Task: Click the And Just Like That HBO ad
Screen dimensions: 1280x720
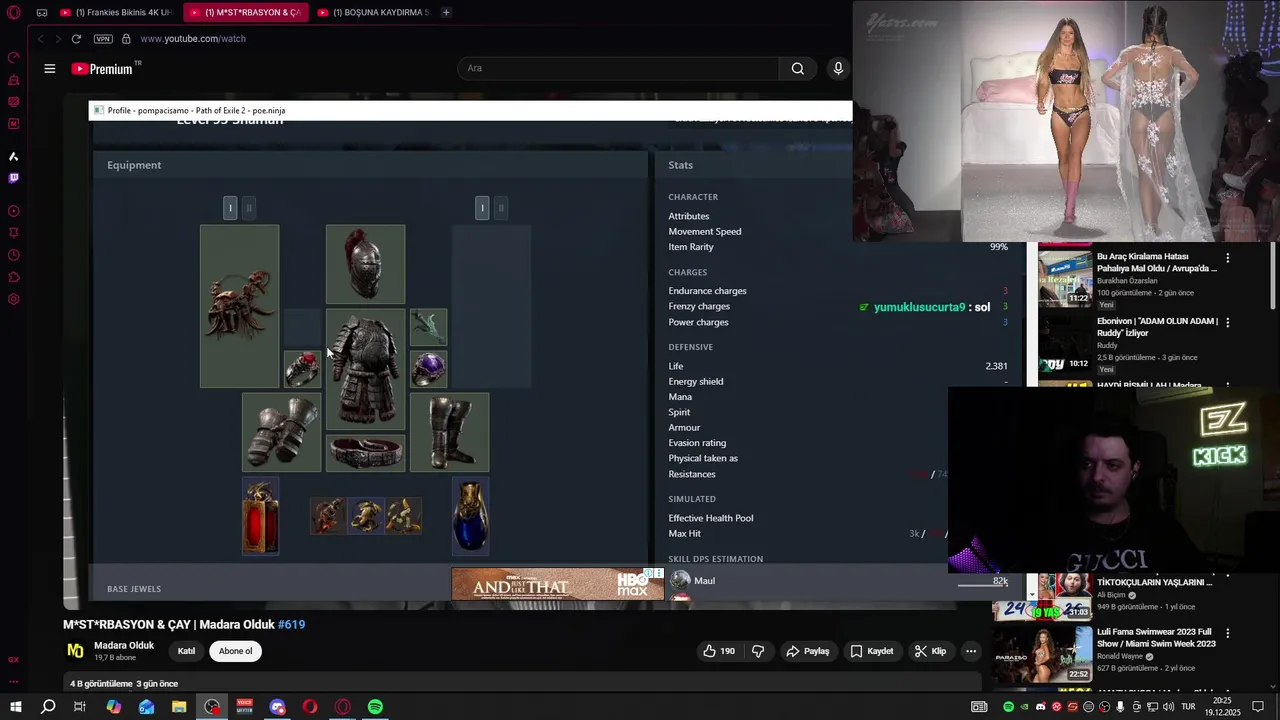Action: click(557, 584)
